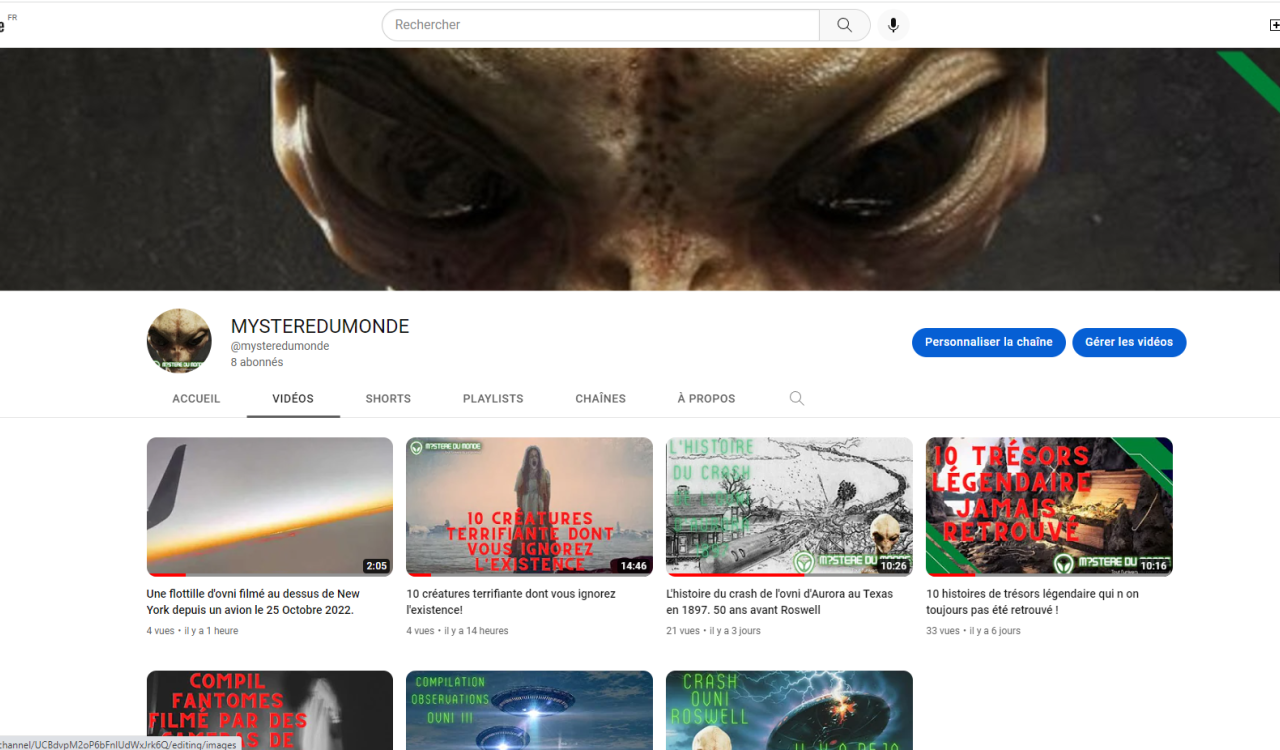This screenshot has width=1280, height=750.
Task: Click the search magnifier button
Action: tap(845, 25)
